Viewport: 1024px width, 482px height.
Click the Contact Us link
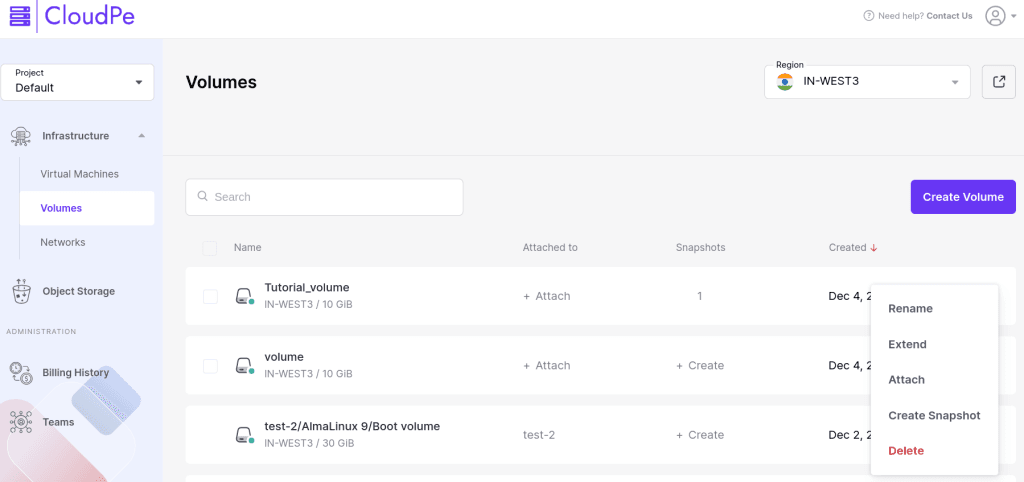[x=949, y=16]
